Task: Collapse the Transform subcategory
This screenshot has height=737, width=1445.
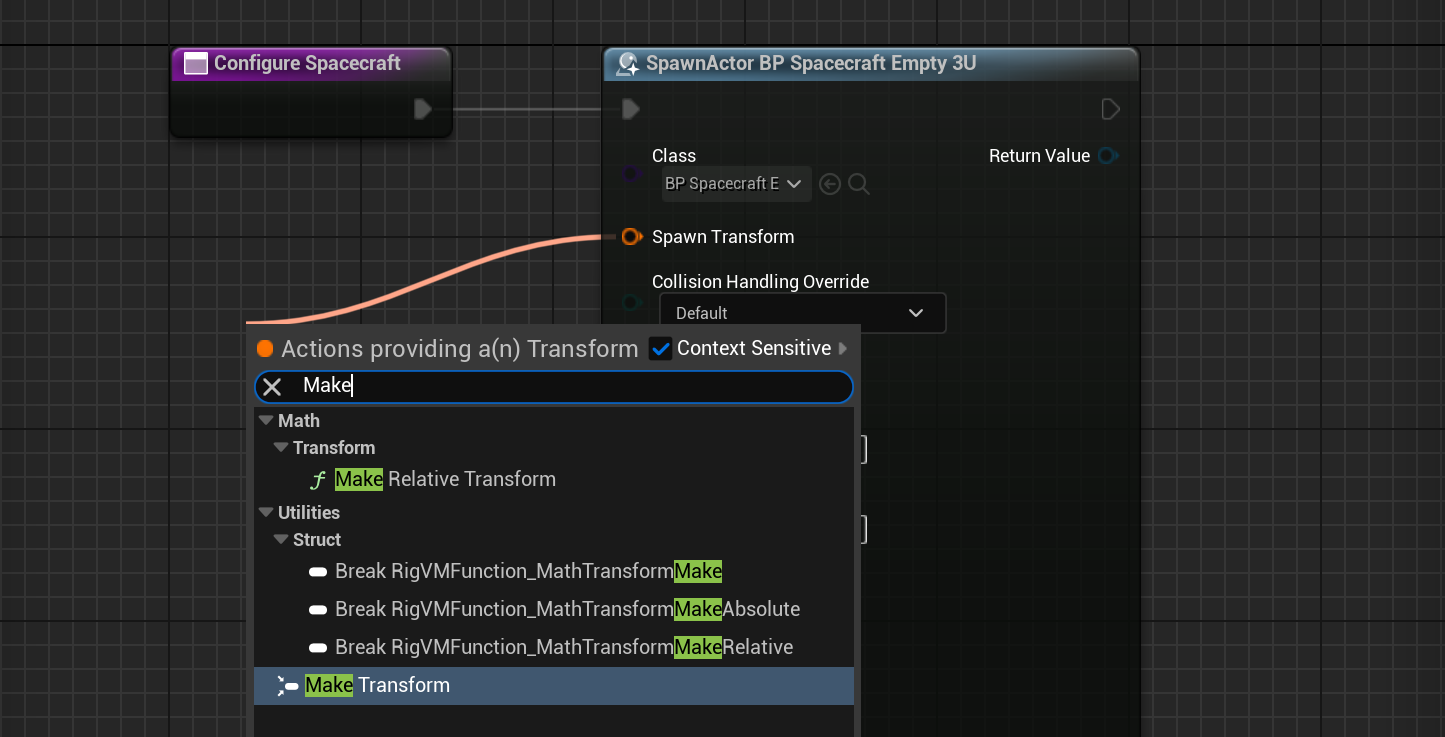Action: click(281, 448)
